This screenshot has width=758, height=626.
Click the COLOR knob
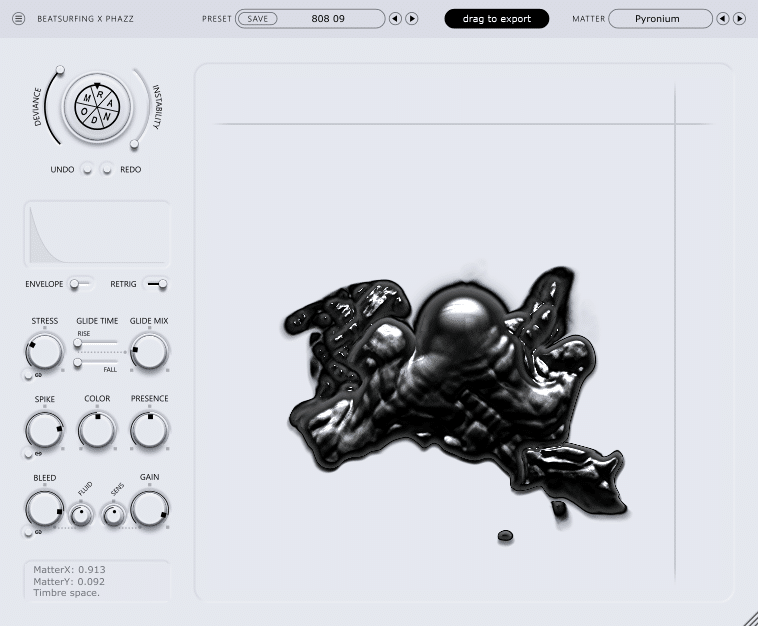click(x=97, y=430)
